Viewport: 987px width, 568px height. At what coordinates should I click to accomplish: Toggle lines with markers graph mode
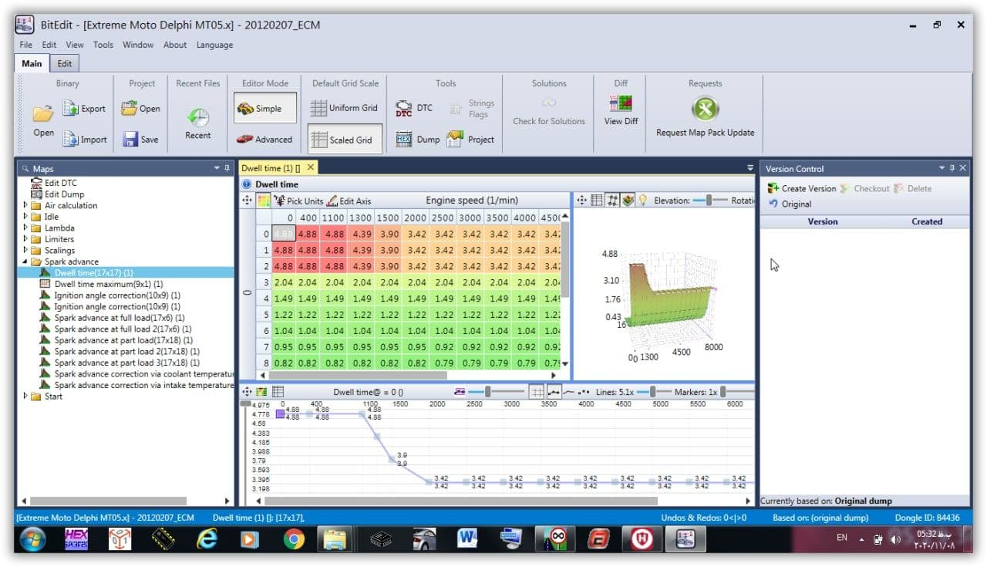pyautogui.click(x=553, y=392)
